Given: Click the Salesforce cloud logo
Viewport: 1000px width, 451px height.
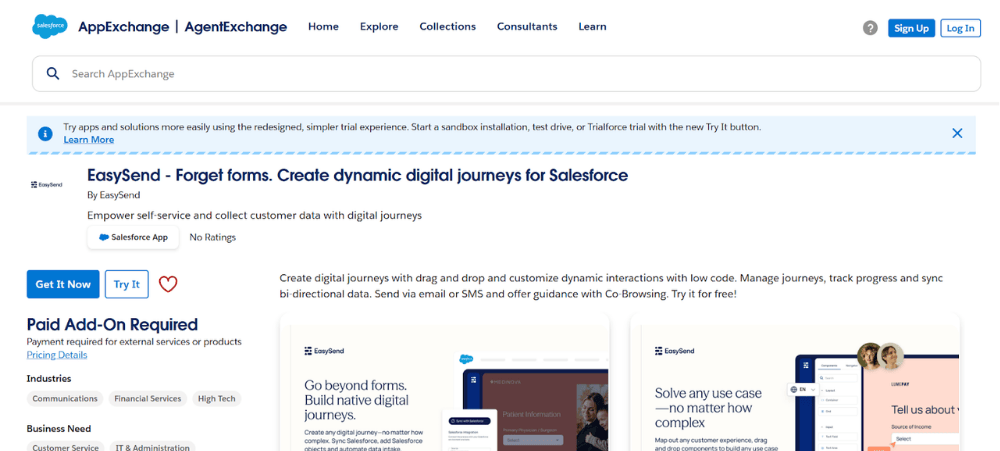Looking at the screenshot, I should pyautogui.click(x=49, y=26).
